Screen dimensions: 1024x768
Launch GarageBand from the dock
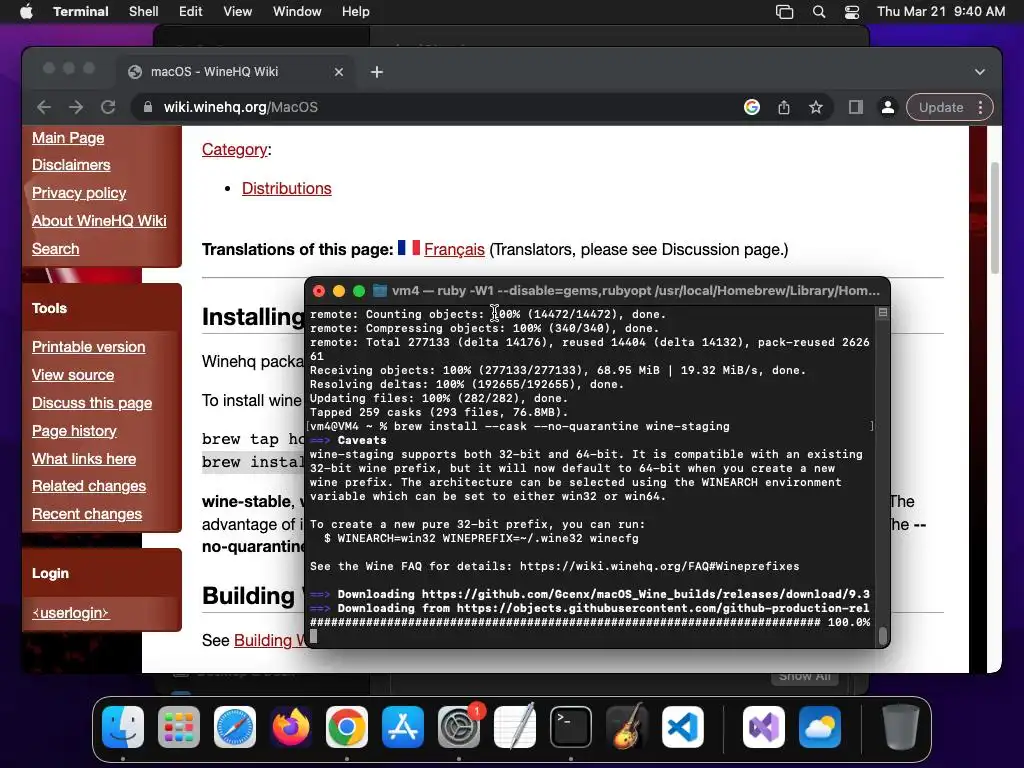[627, 727]
